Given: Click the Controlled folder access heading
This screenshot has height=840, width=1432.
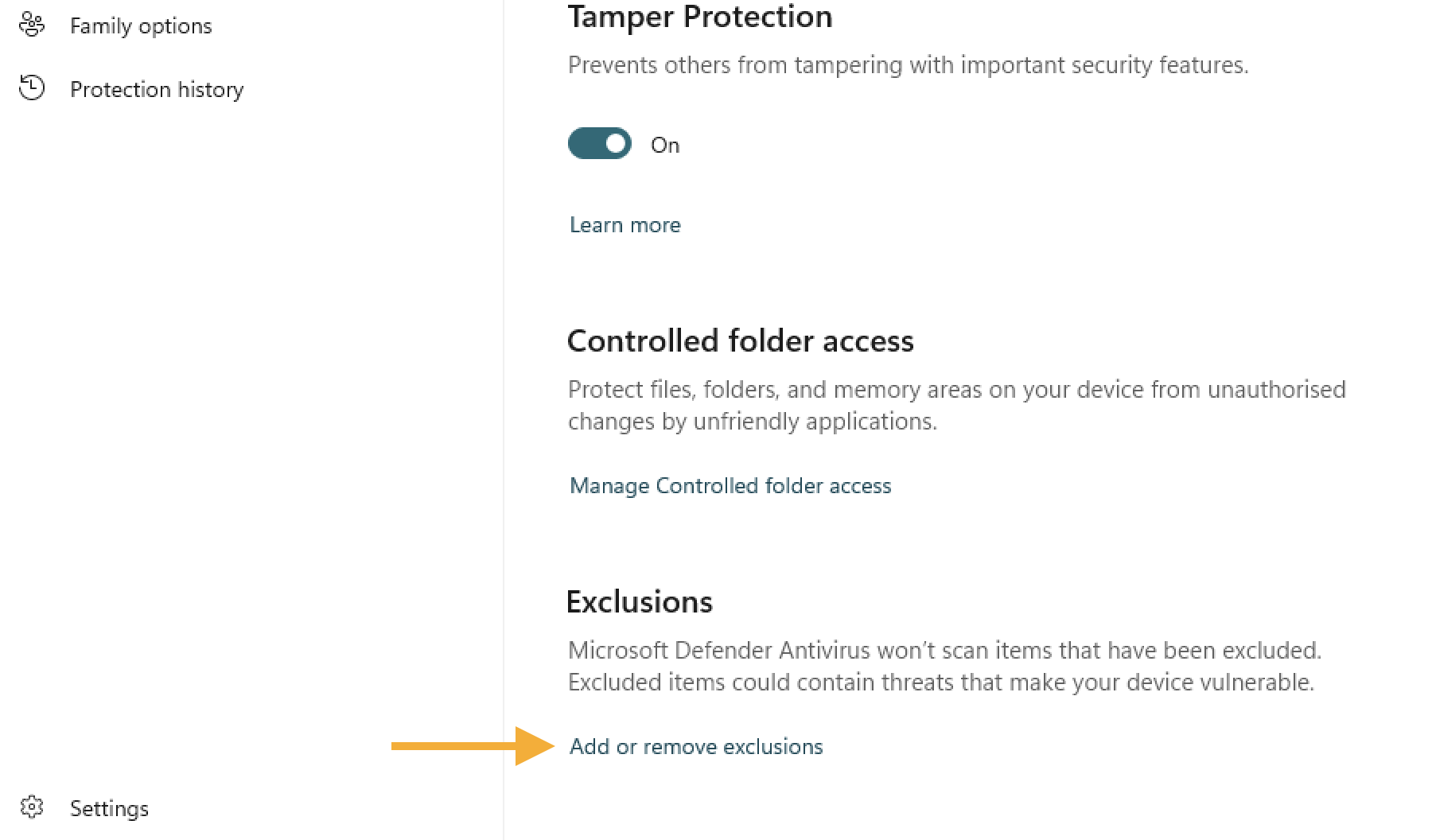Looking at the screenshot, I should pyautogui.click(x=741, y=341).
